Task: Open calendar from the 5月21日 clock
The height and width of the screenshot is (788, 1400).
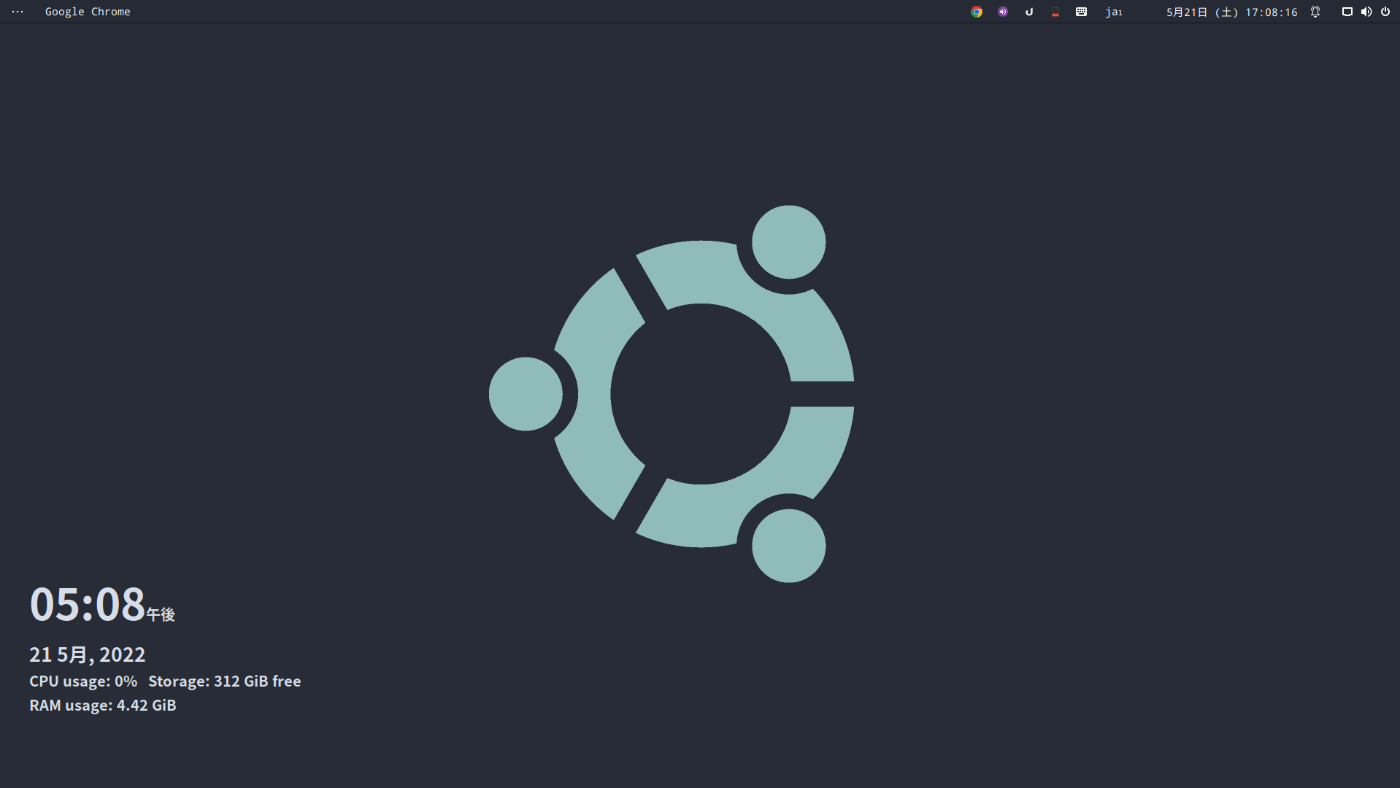Action: point(1232,12)
